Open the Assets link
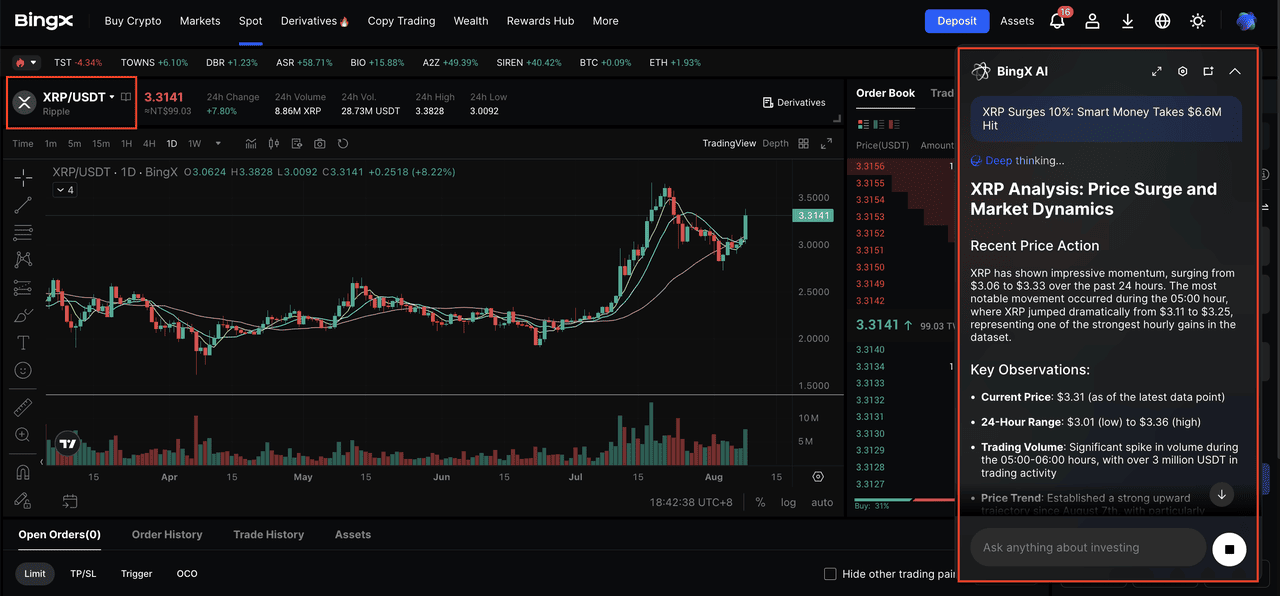Screen dimensions: 1280x596 (1017, 21)
